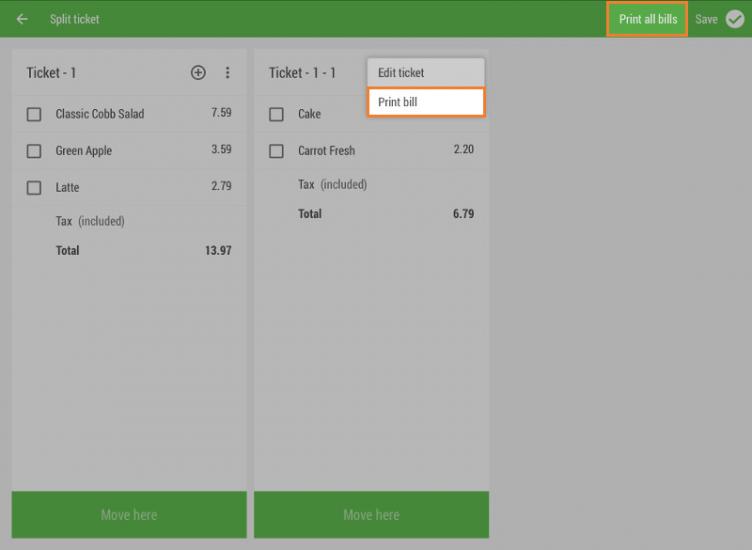Click the 3.59 price
This screenshot has width=752, height=550.
click(x=221, y=149)
